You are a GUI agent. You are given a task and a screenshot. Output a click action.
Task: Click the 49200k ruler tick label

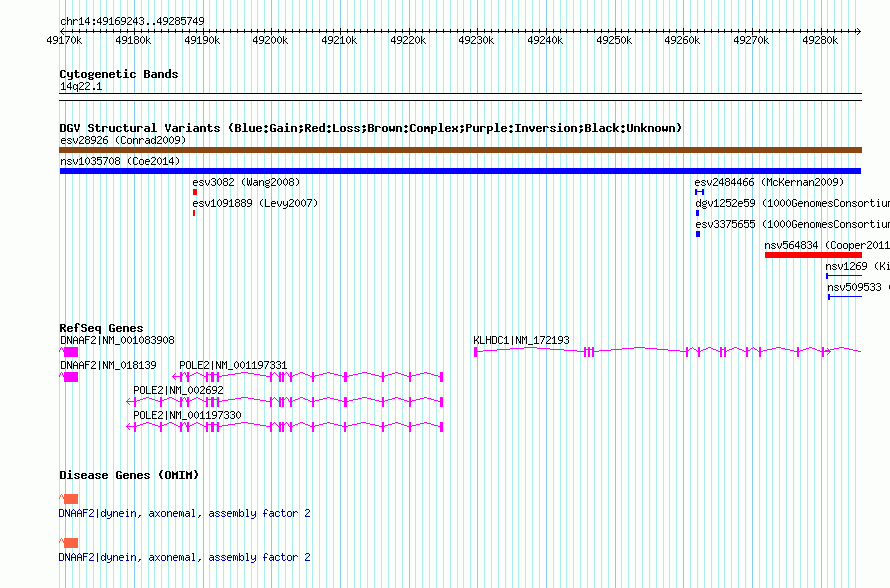(x=270, y=40)
